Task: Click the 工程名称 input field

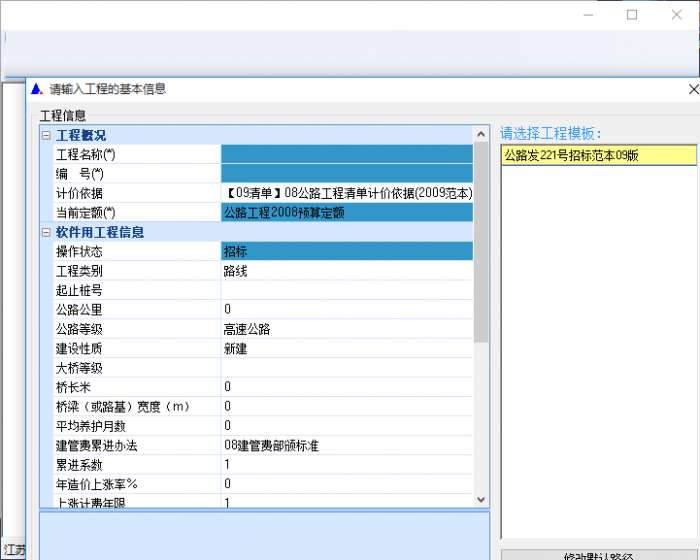Action: (x=346, y=154)
